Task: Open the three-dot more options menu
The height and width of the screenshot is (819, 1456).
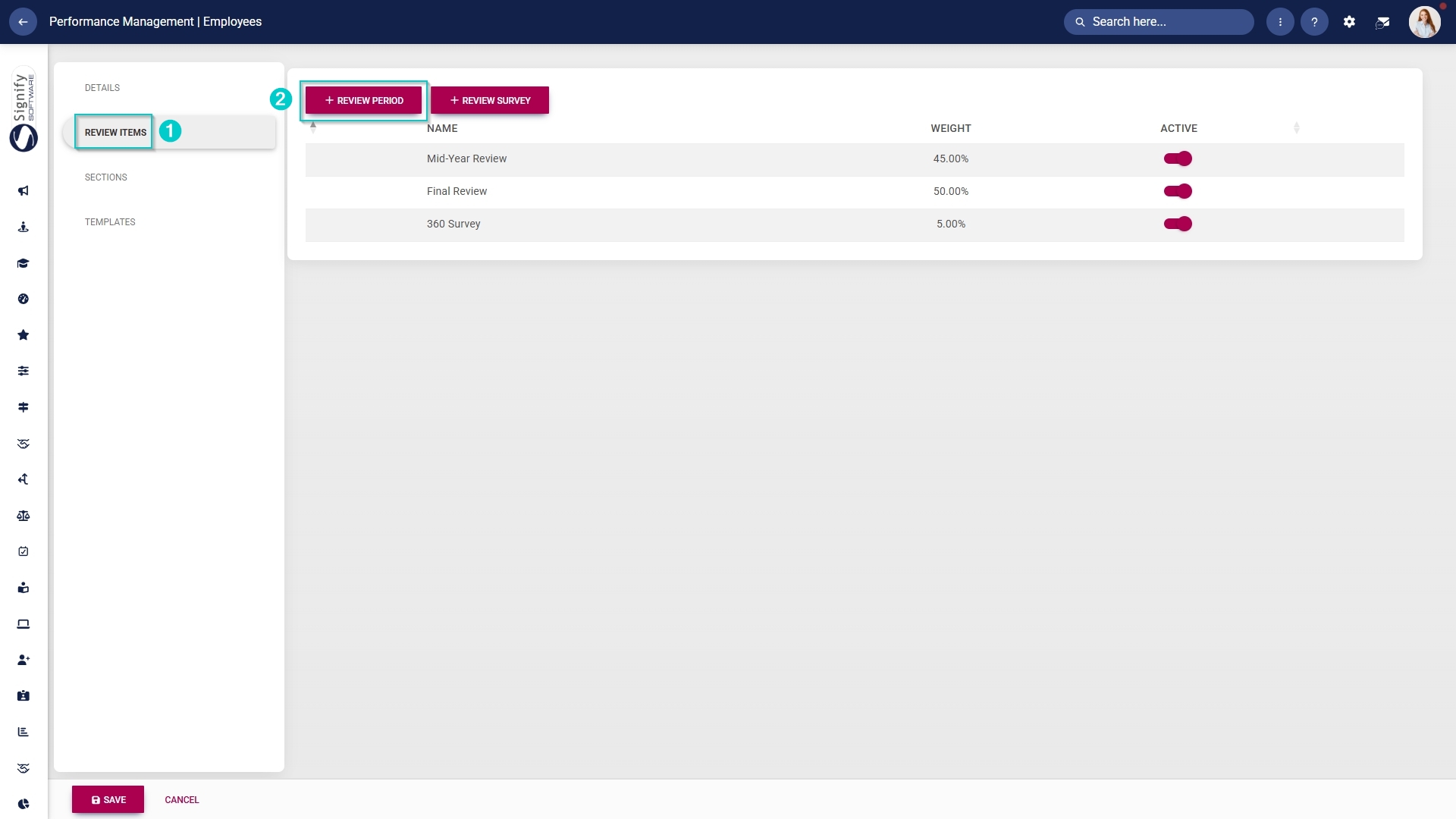Action: click(1280, 22)
